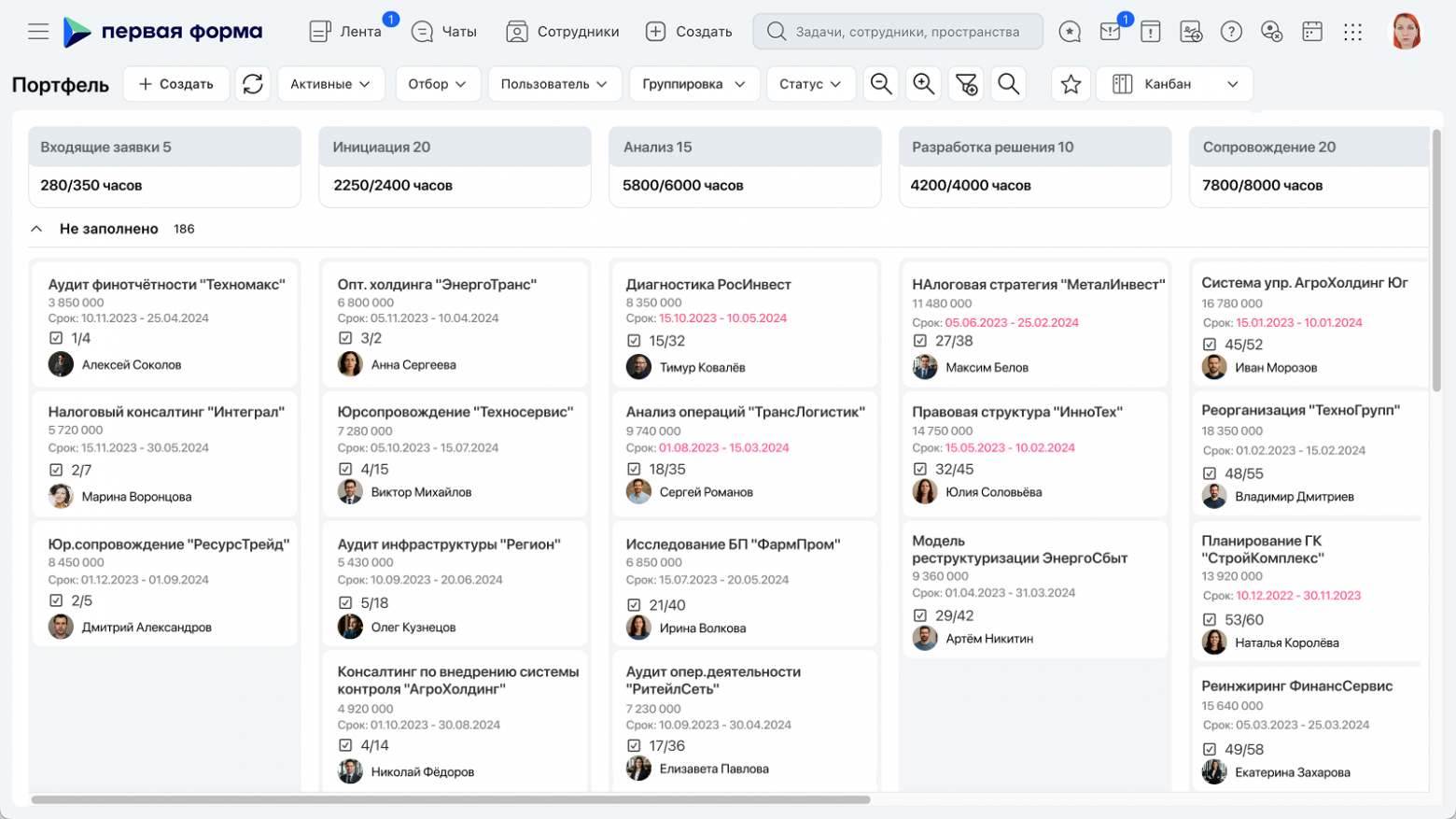This screenshot has height=819, width=1456.
Task: Open the add filter funnel icon
Action: click(966, 84)
